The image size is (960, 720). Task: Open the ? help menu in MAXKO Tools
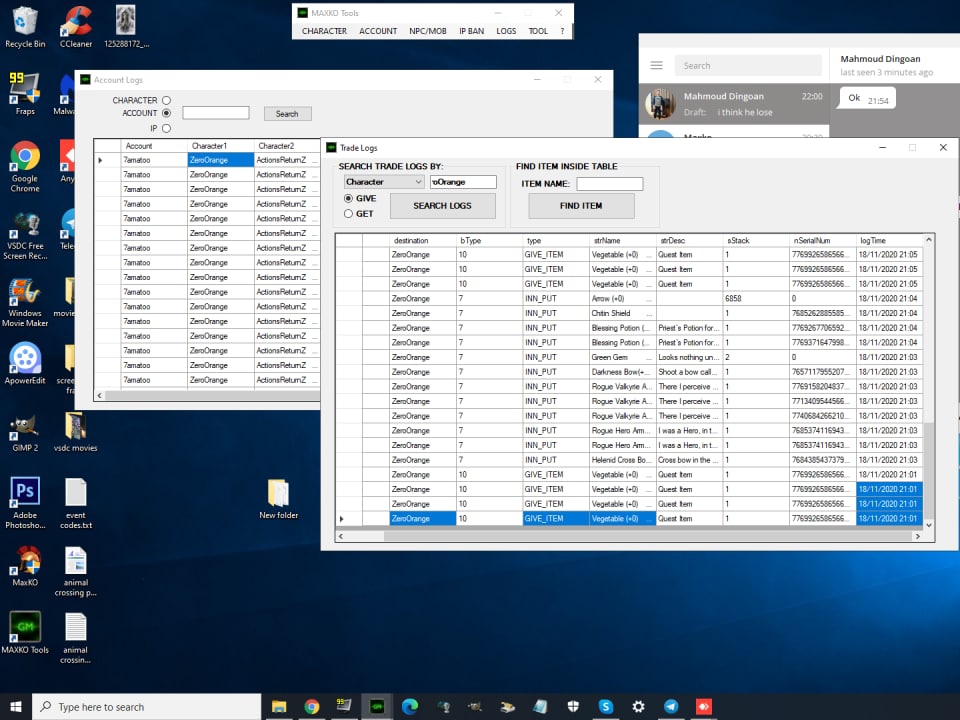562,31
